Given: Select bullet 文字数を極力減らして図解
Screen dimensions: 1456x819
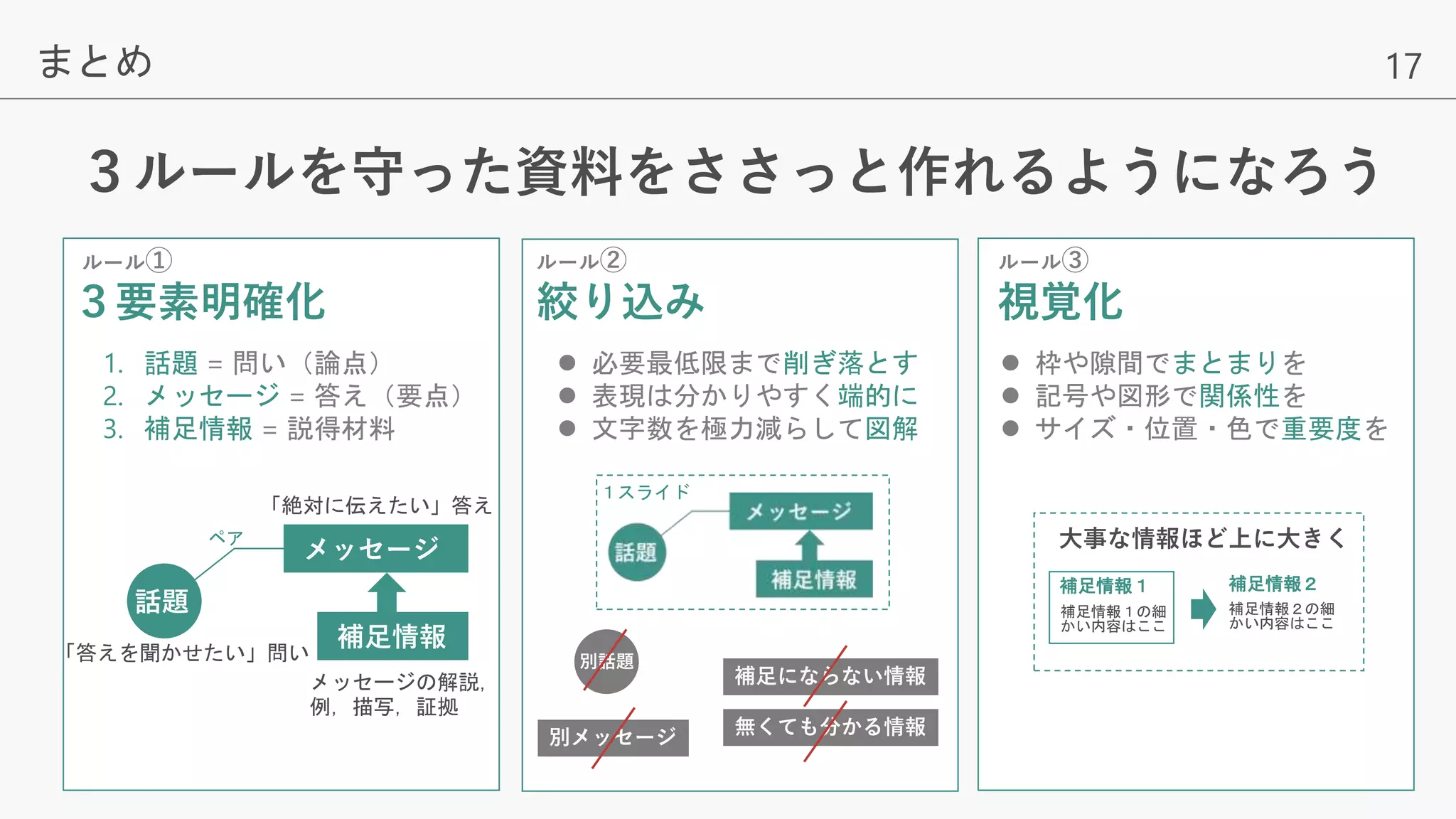Looking at the screenshot, I should click(739, 429).
